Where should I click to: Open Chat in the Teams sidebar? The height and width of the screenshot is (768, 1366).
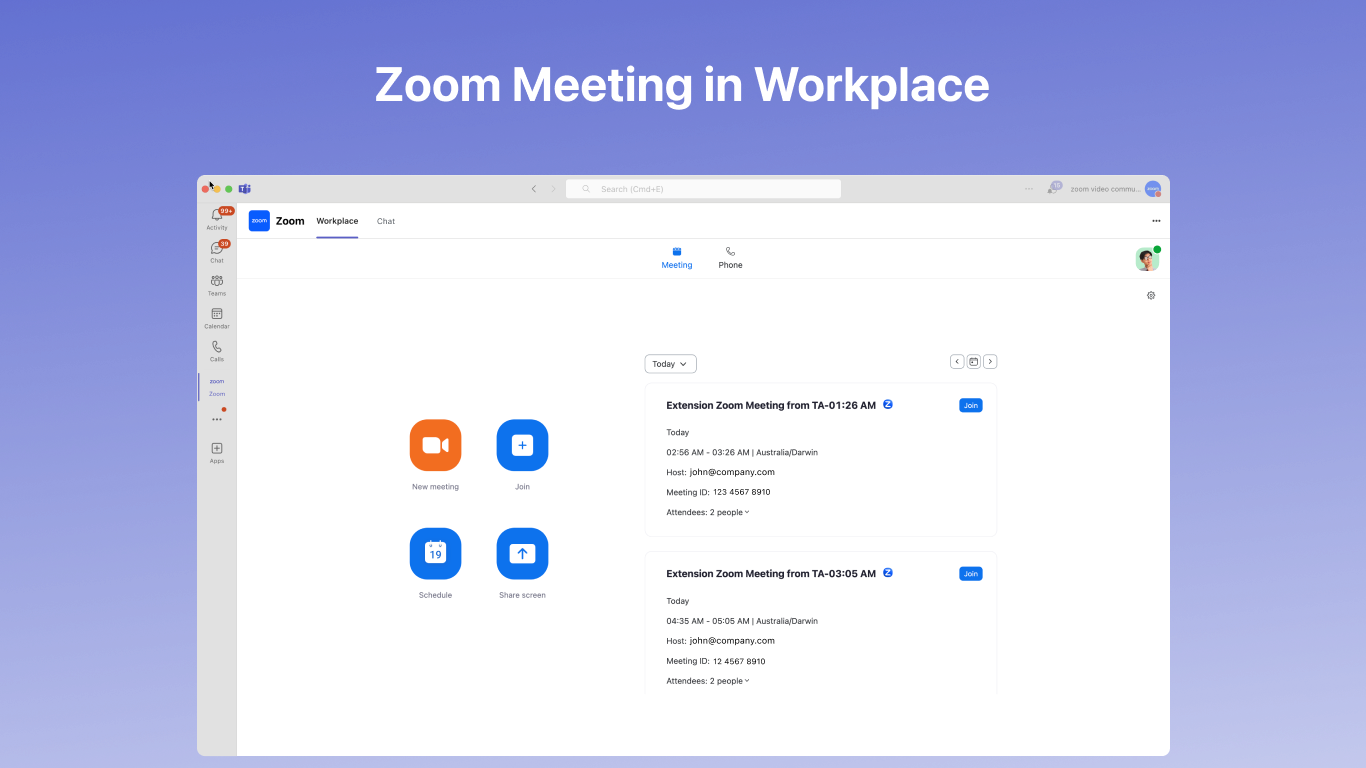tap(217, 252)
